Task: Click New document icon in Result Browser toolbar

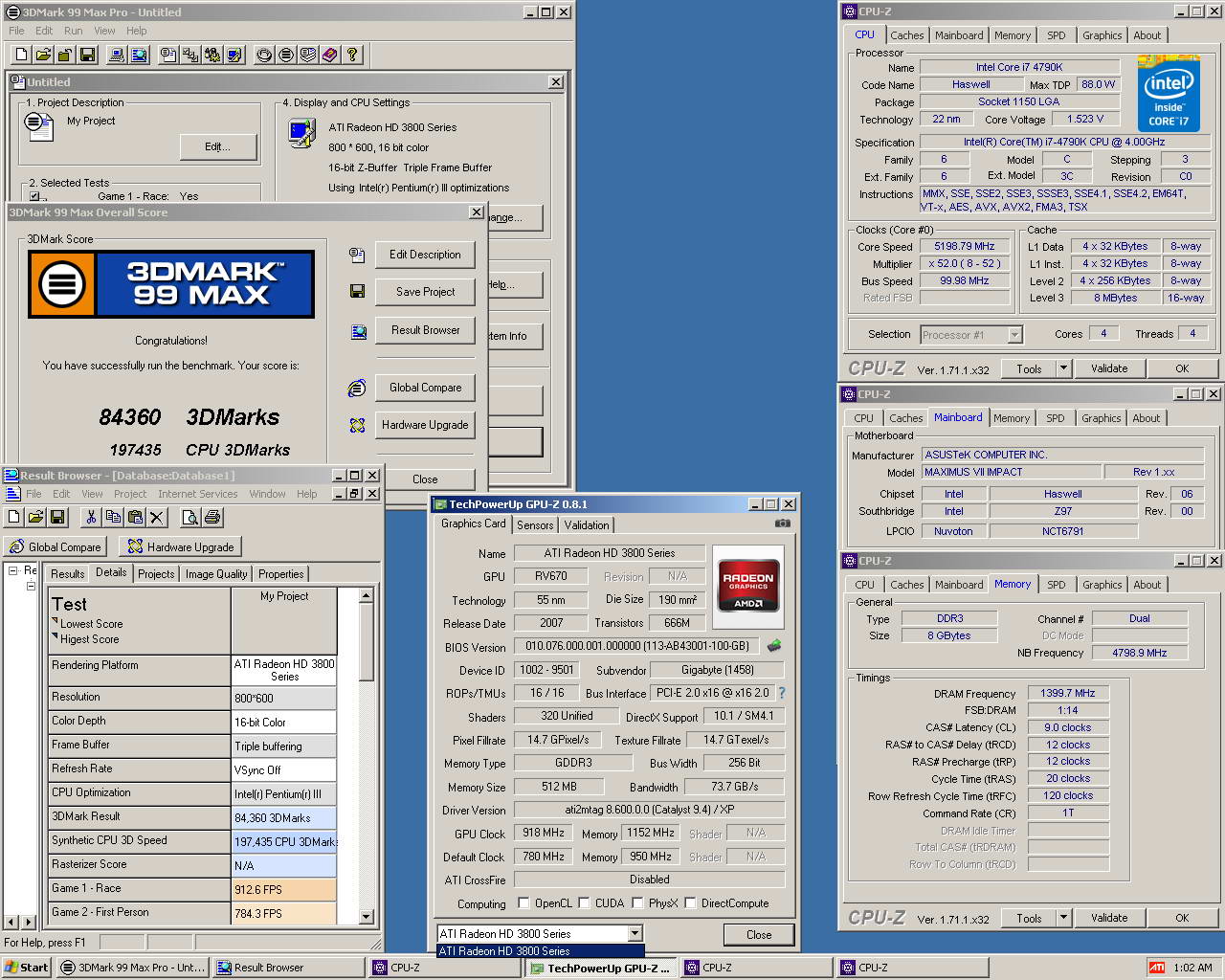Action: pos(13,518)
